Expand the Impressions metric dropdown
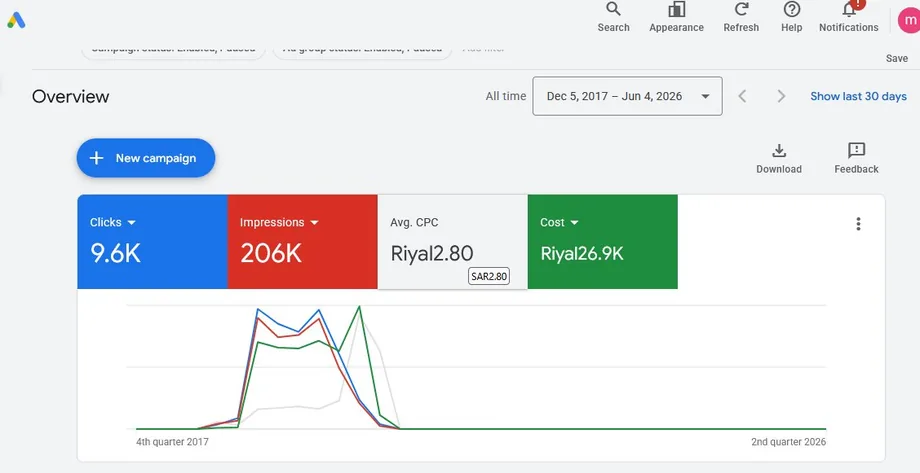920x473 pixels. (279, 222)
